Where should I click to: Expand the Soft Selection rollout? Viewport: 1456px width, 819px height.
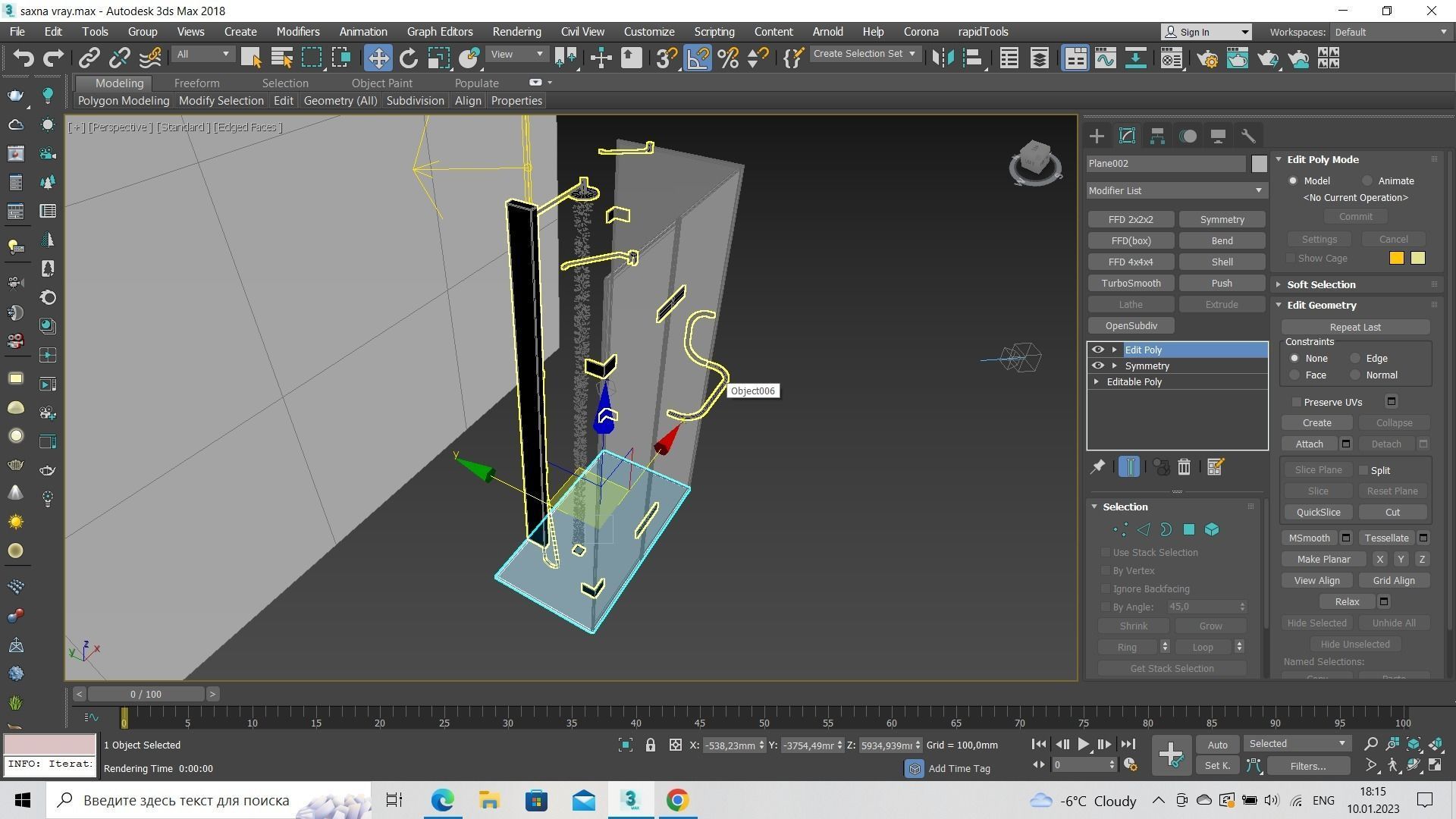point(1320,284)
